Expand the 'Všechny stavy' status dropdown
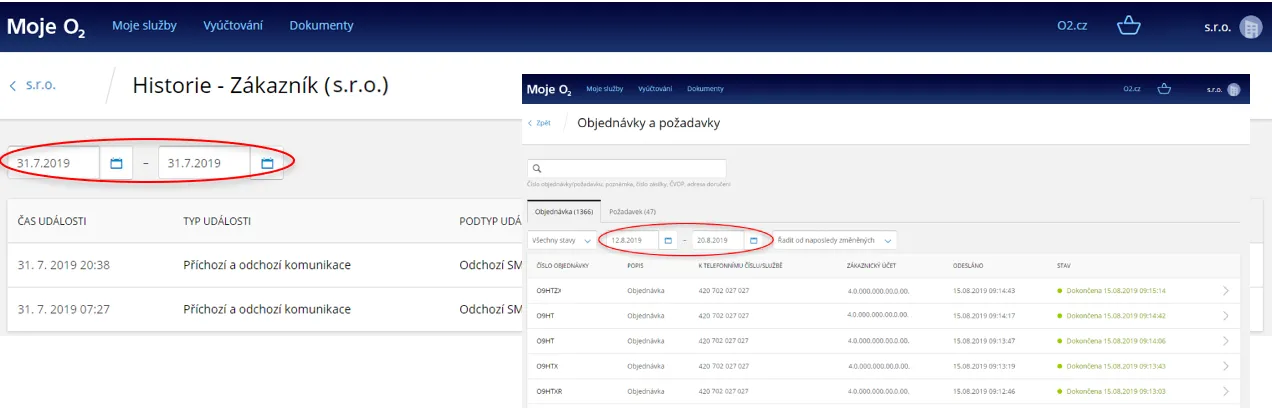 [560, 240]
